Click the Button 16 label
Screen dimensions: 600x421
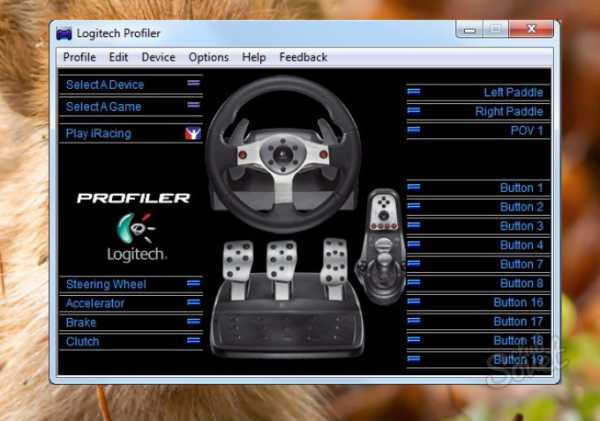[518, 303]
